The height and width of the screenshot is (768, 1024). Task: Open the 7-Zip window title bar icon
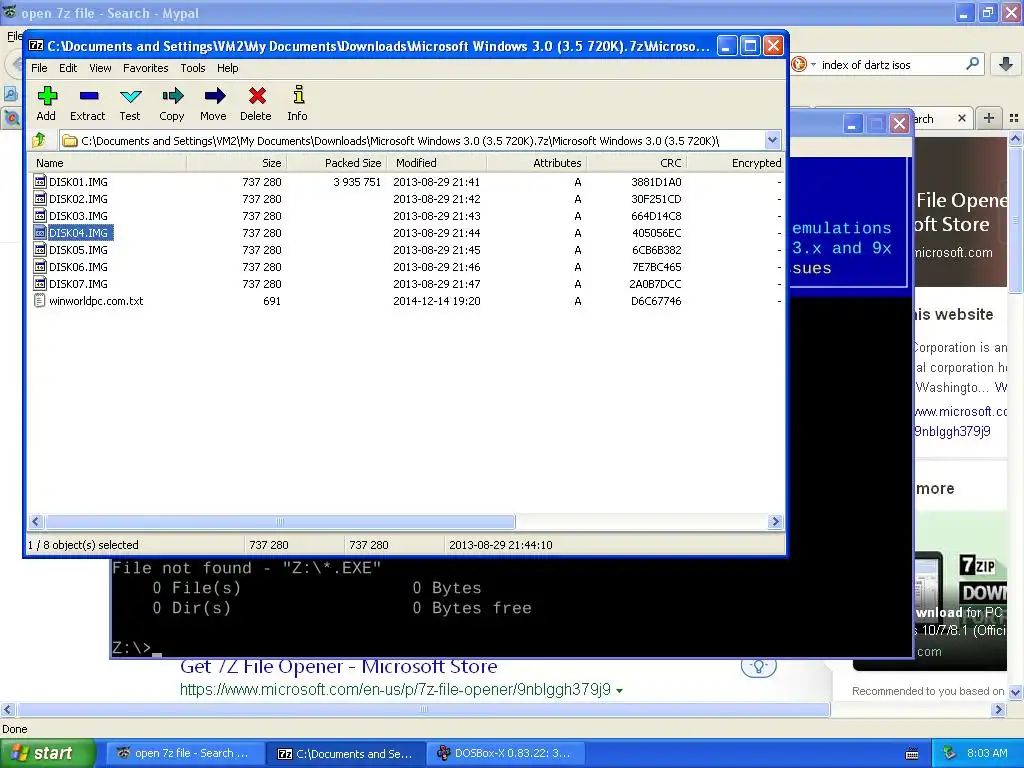pos(36,46)
